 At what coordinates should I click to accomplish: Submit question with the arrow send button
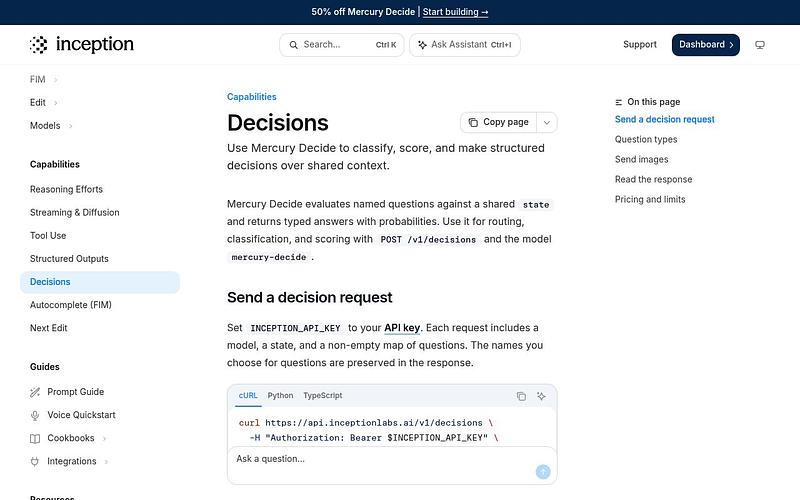coord(543,472)
